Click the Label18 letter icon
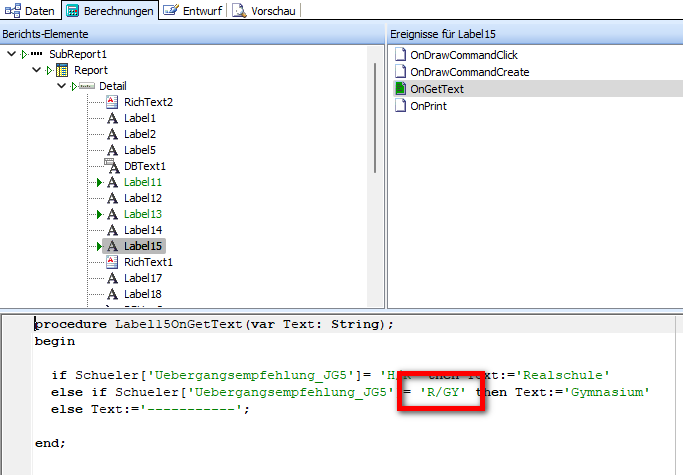The image size is (683, 475). point(112,294)
